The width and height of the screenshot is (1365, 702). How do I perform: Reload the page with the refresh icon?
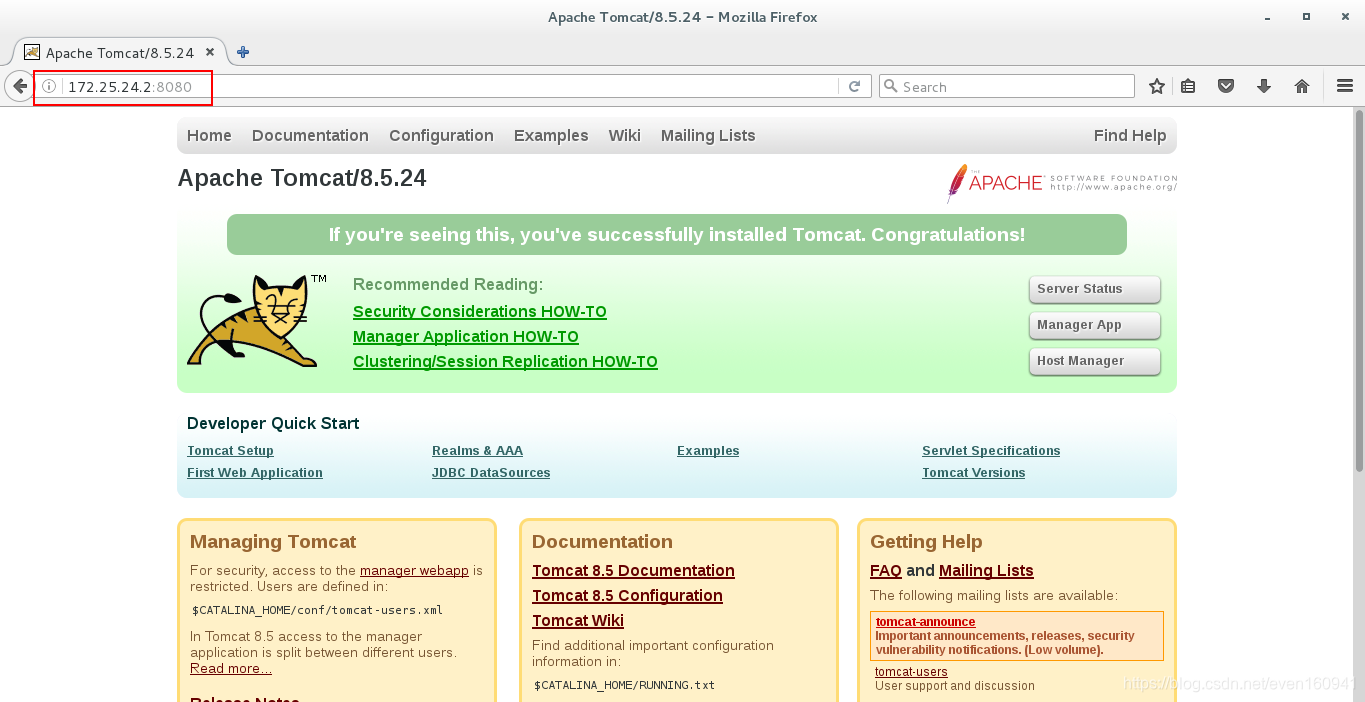coord(854,87)
